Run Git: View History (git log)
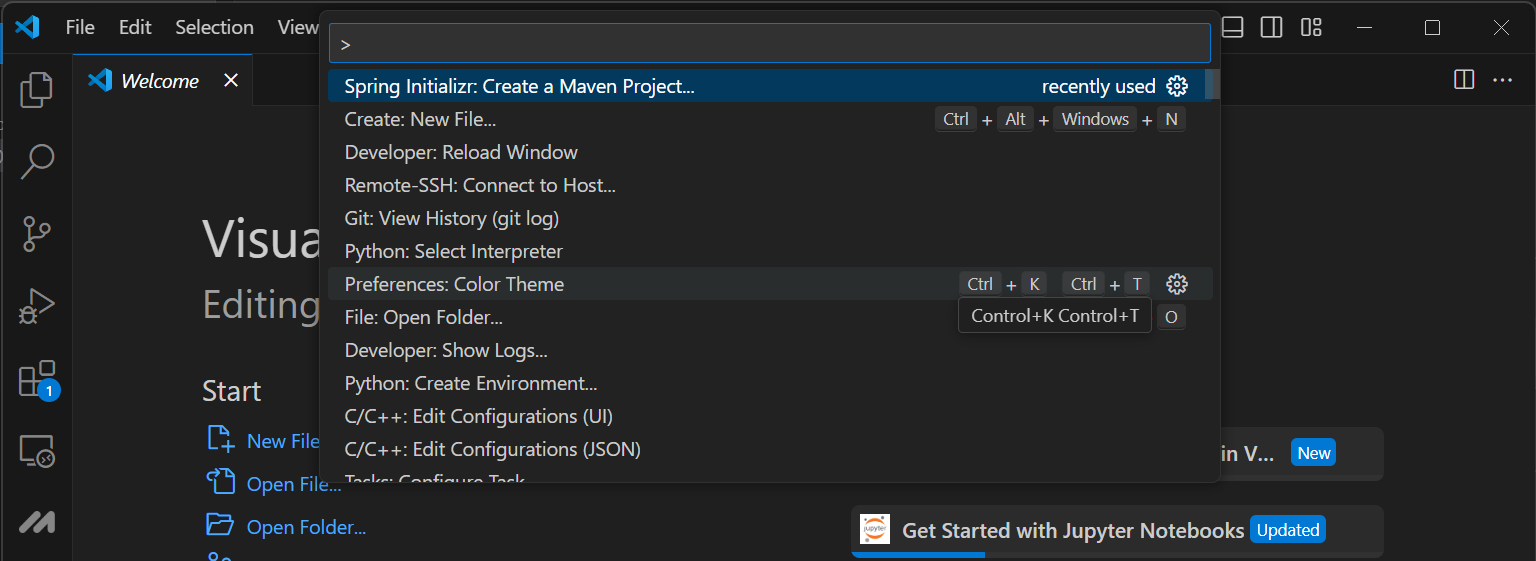Viewport: 1536px width, 561px height. 770,218
